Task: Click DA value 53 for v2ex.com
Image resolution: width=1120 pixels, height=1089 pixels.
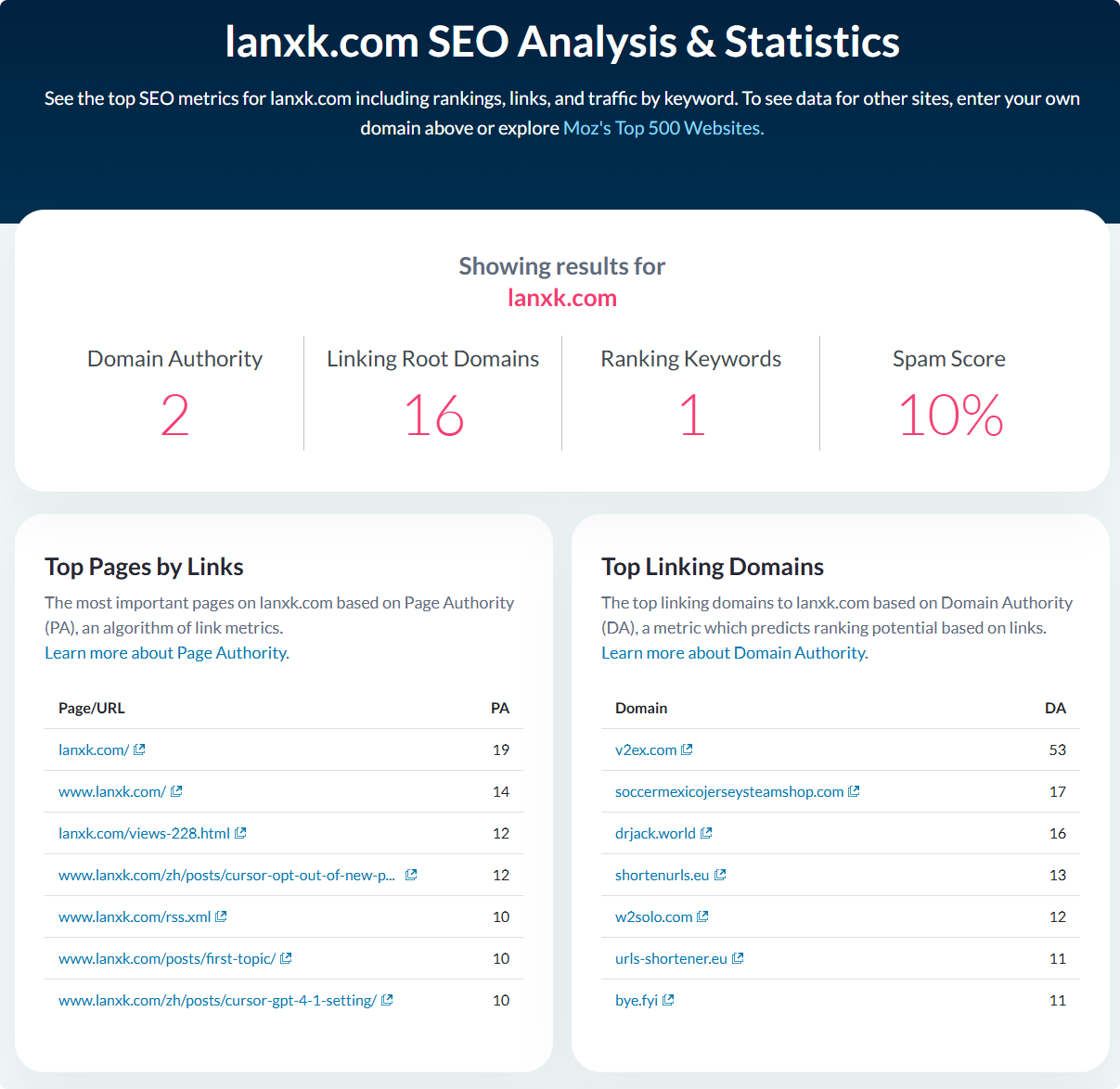Action: (x=1058, y=749)
